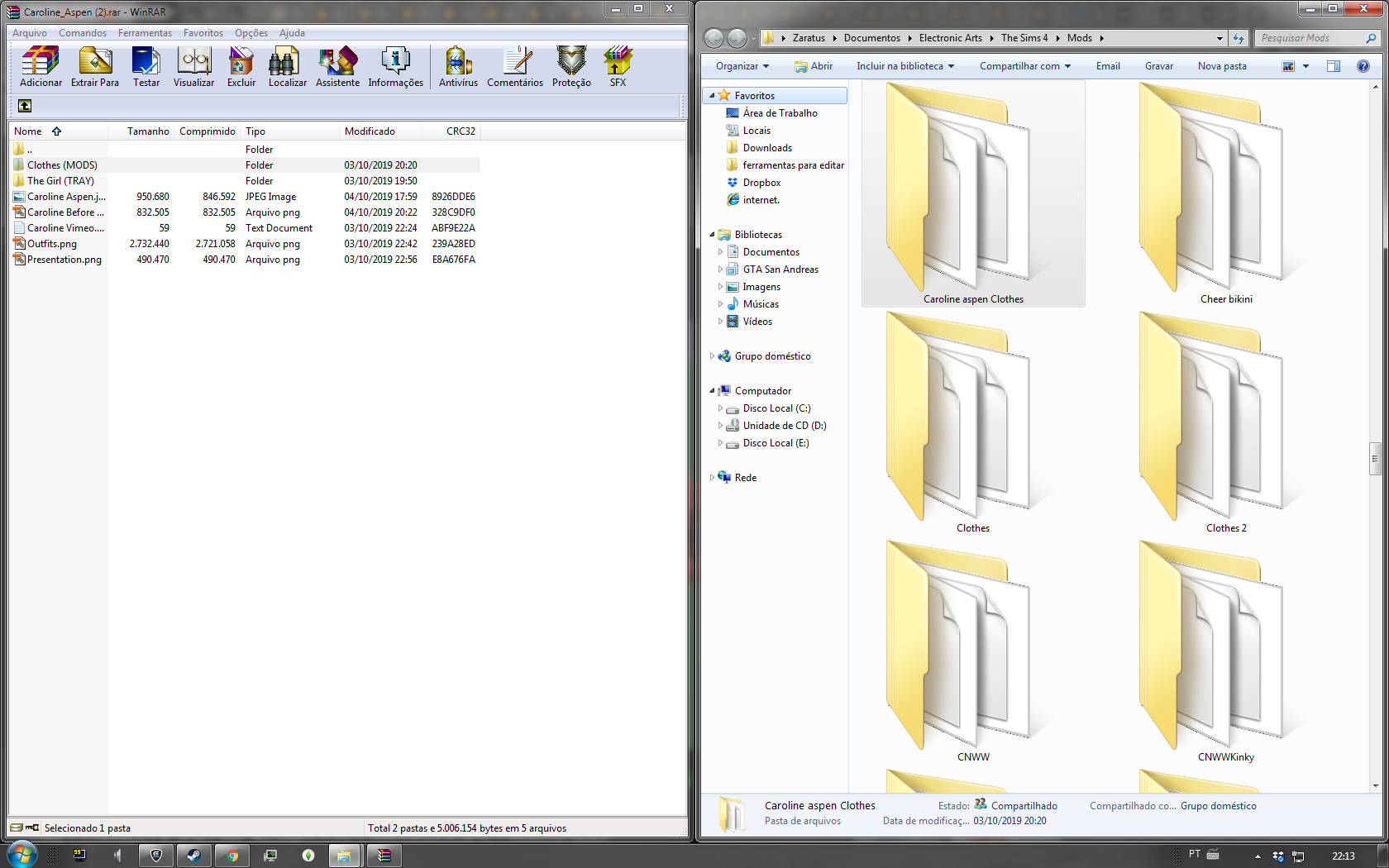The height and width of the screenshot is (868, 1389).
Task: Click the Steam taskbar icon
Action: (194, 856)
